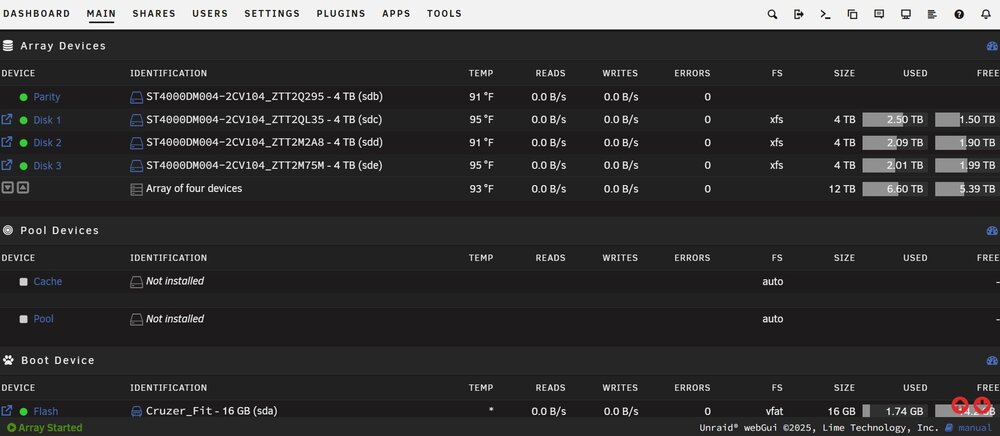The height and width of the screenshot is (436, 1000).
Task: Click the drive icon beside ZTT2M2A8 identification
Action: (136, 143)
